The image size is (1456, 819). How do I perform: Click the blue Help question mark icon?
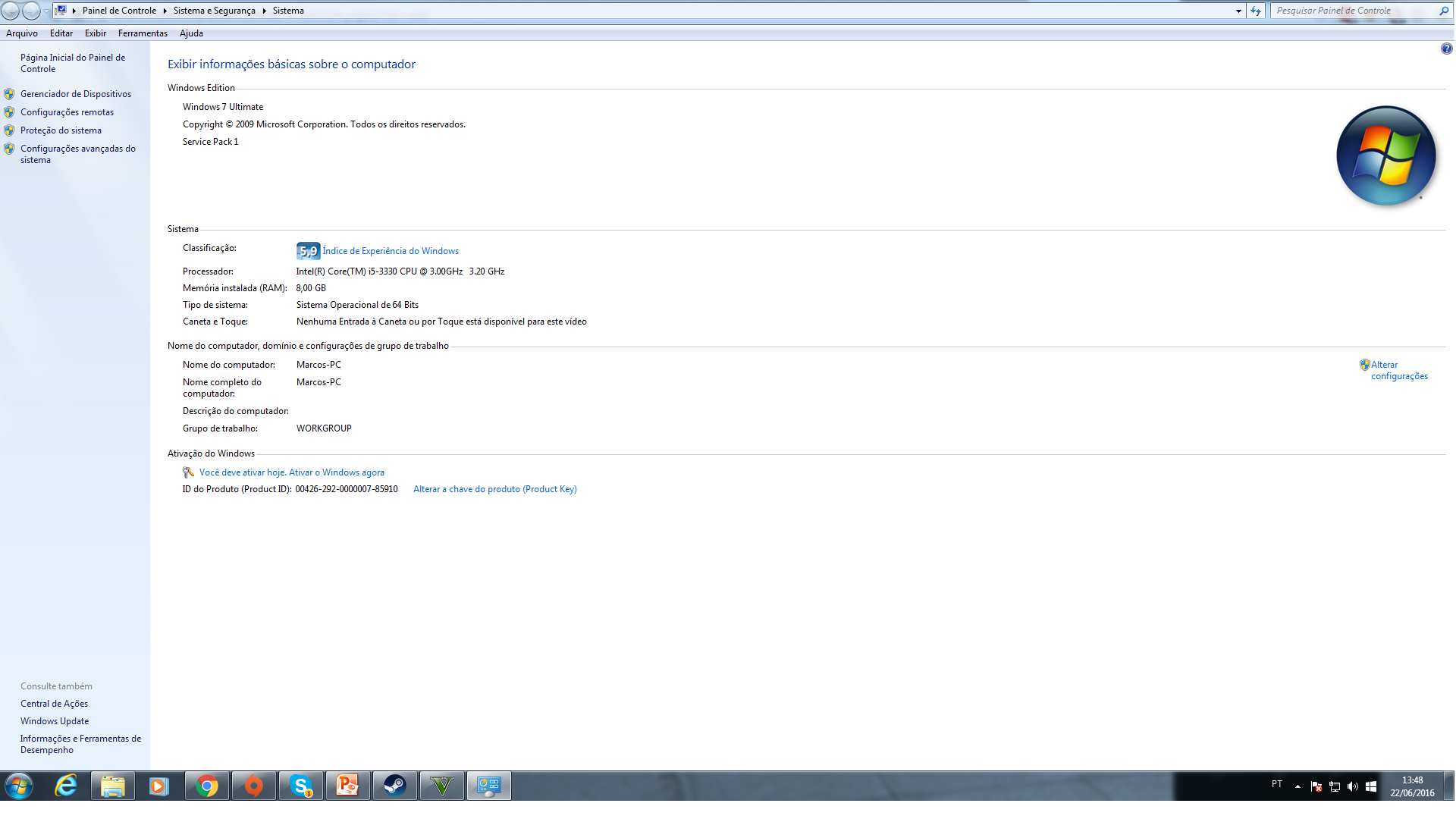pos(1446,49)
